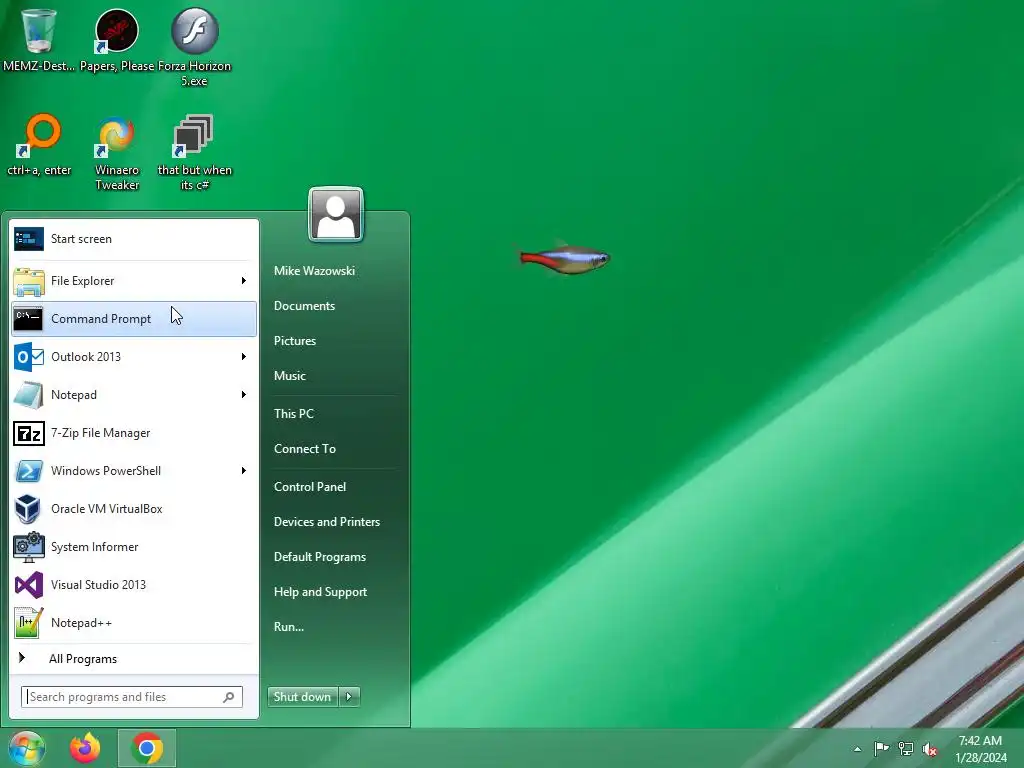Open Music from Start menu
The width and height of the screenshot is (1024, 768).
pos(290,376)
